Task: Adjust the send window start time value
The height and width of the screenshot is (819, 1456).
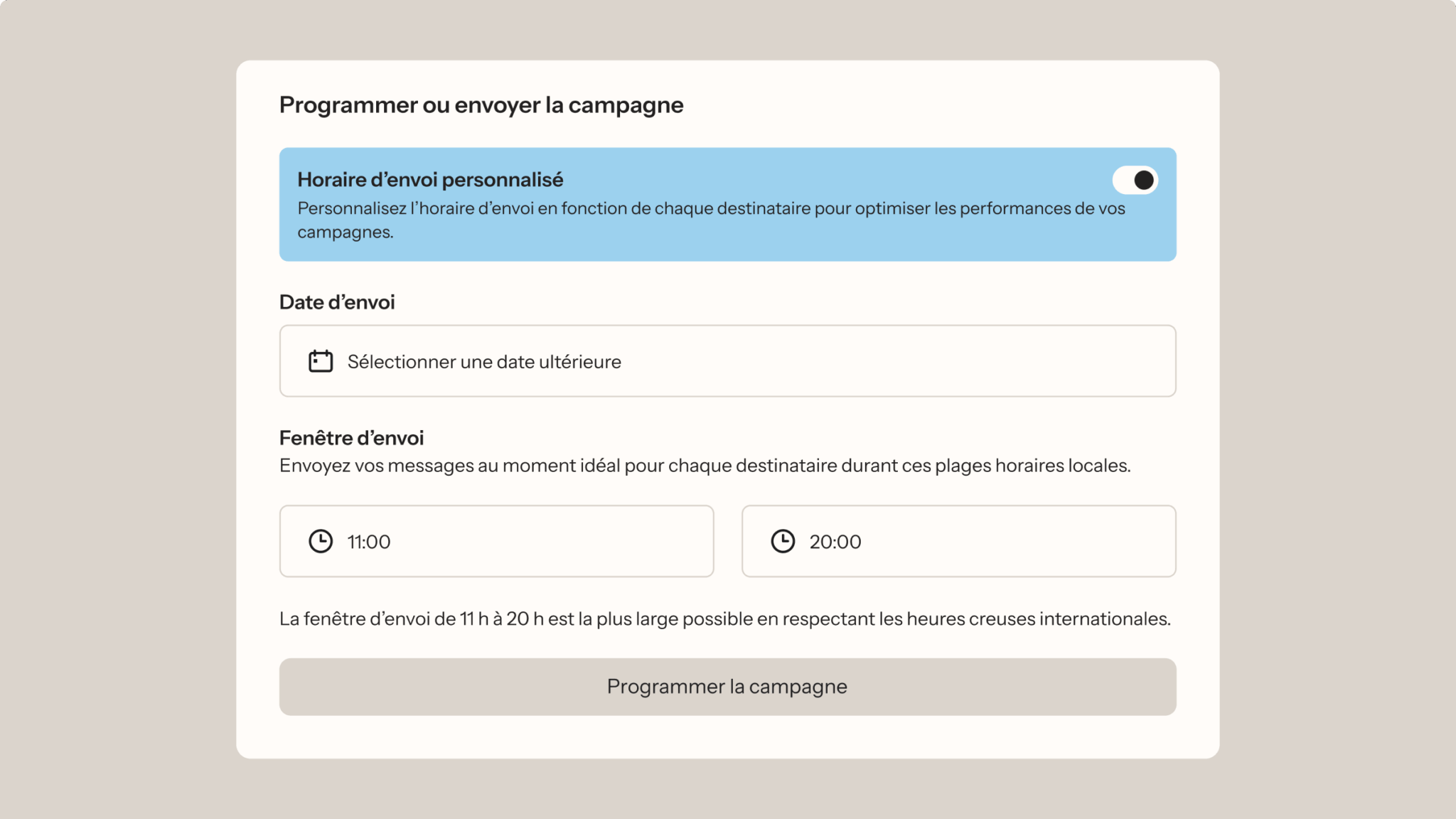Action: click(x=496, y=540)
